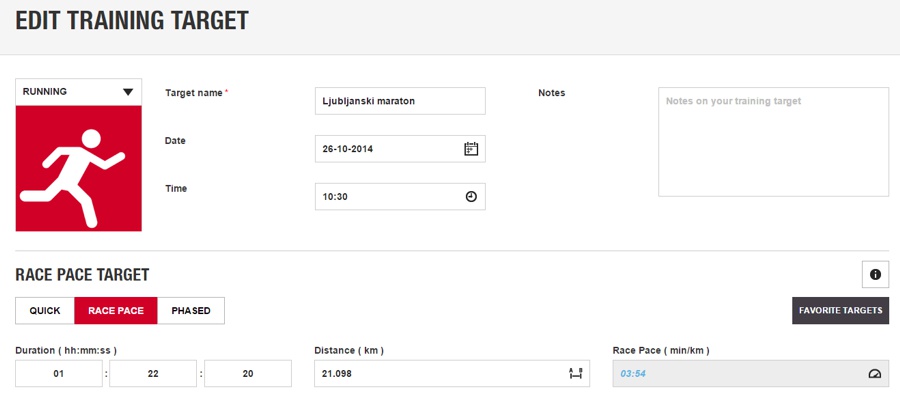900x403 pixels.
Task: Switch to the PHASED target tab
Action: (191, 311)
